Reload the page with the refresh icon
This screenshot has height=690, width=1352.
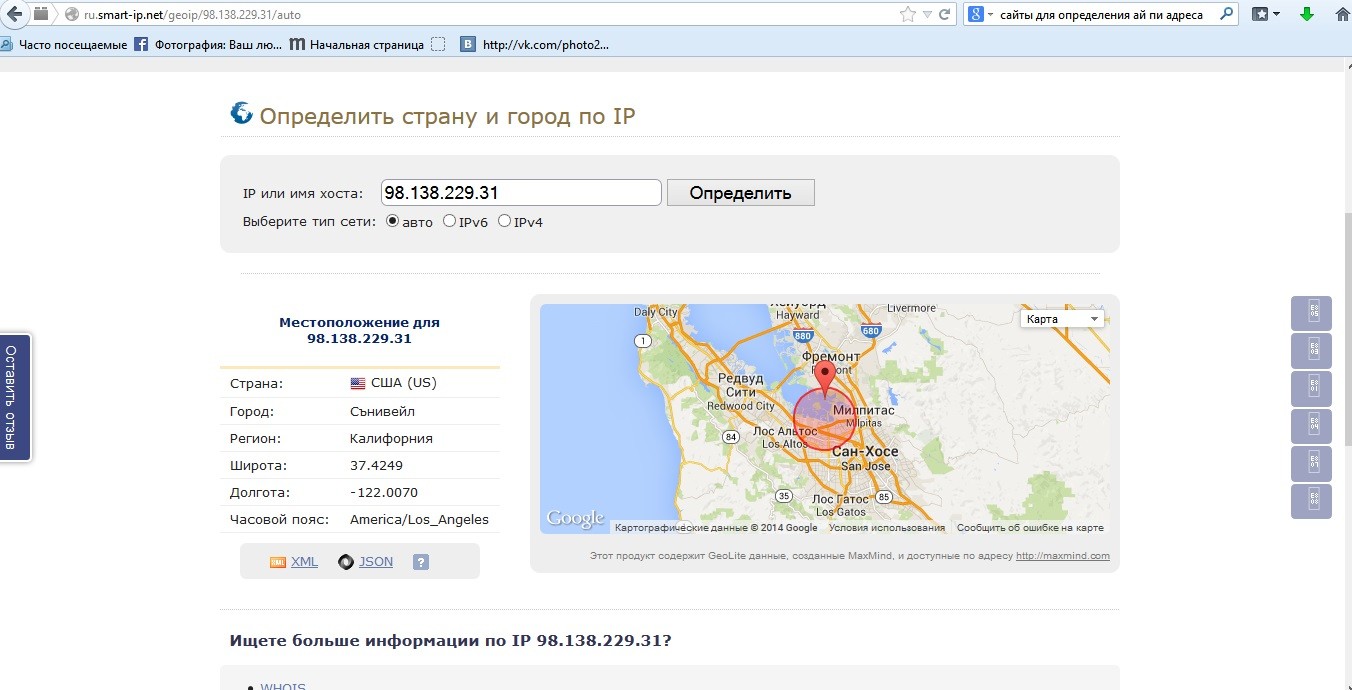[x=944, y=15]
